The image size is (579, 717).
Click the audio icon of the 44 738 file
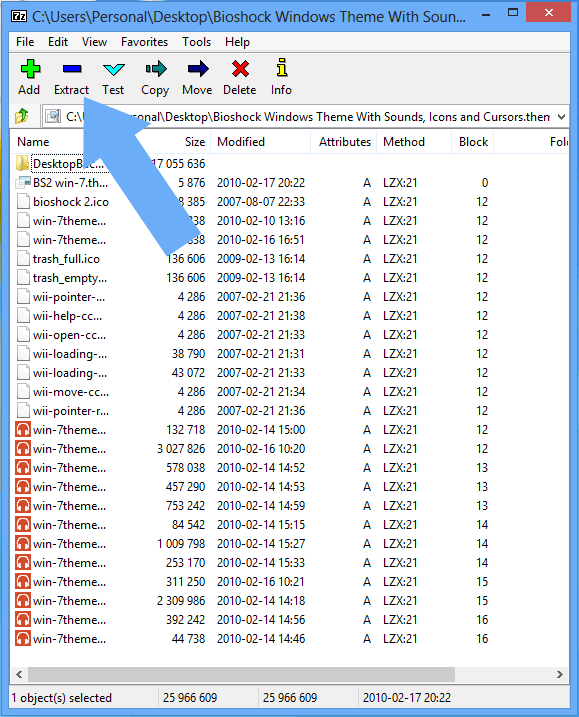[x=23, y=638]
